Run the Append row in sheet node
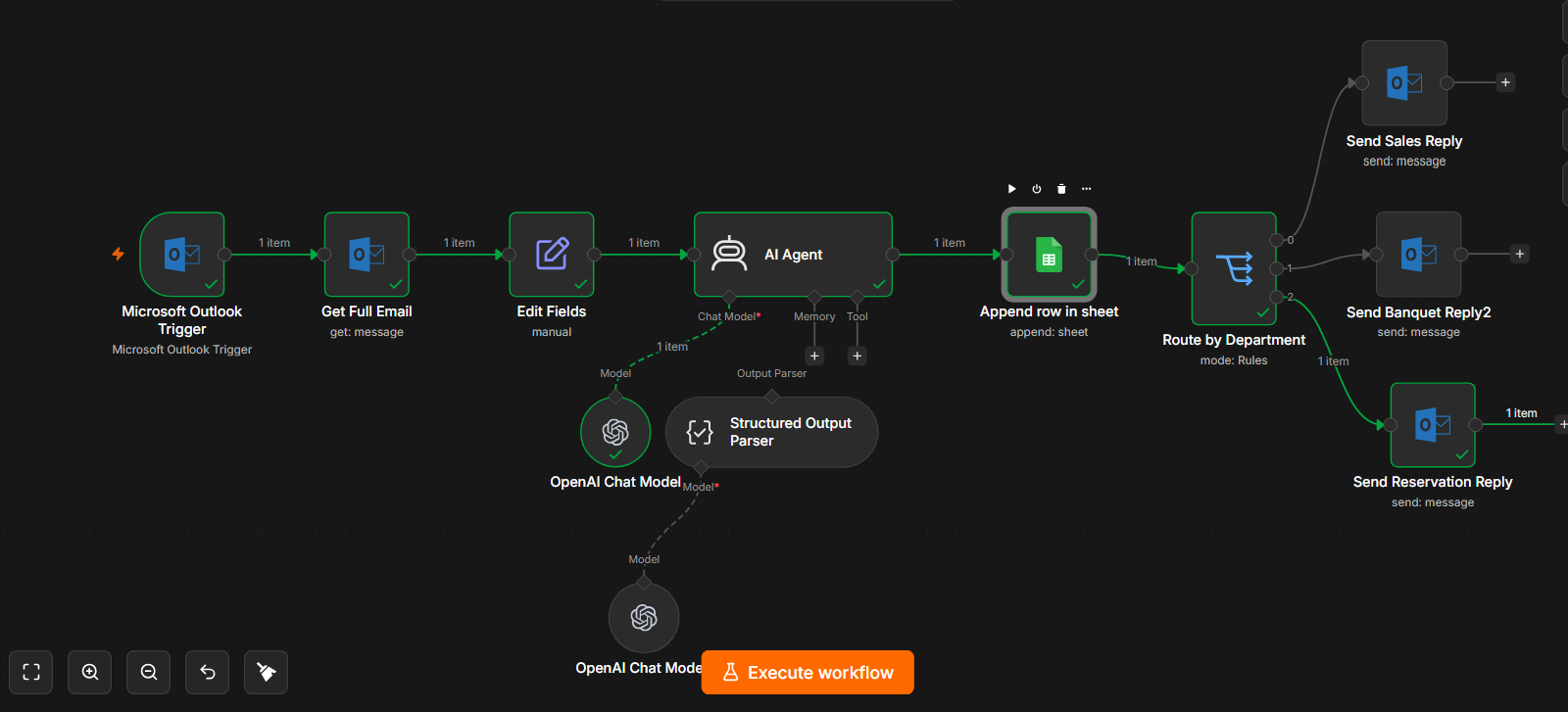This screenshot has height=712, width=1568. (x=1012, y=189)
